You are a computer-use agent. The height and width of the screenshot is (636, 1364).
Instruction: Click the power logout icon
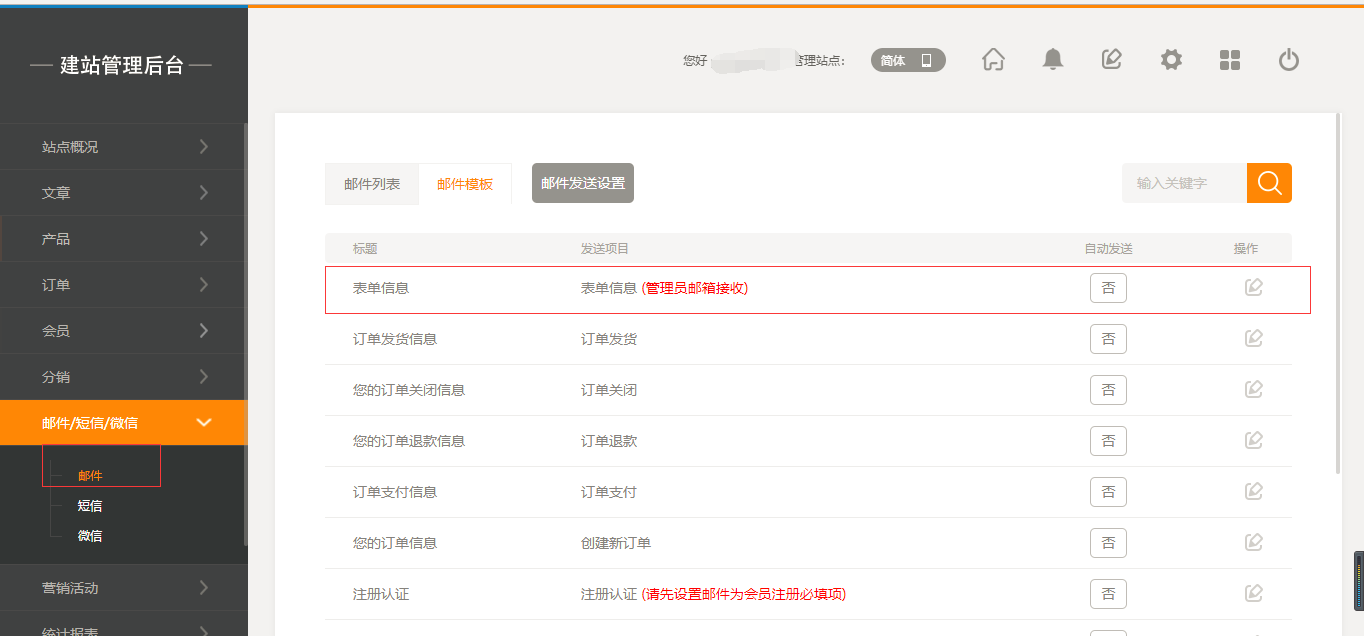[x=1289, y=60]
